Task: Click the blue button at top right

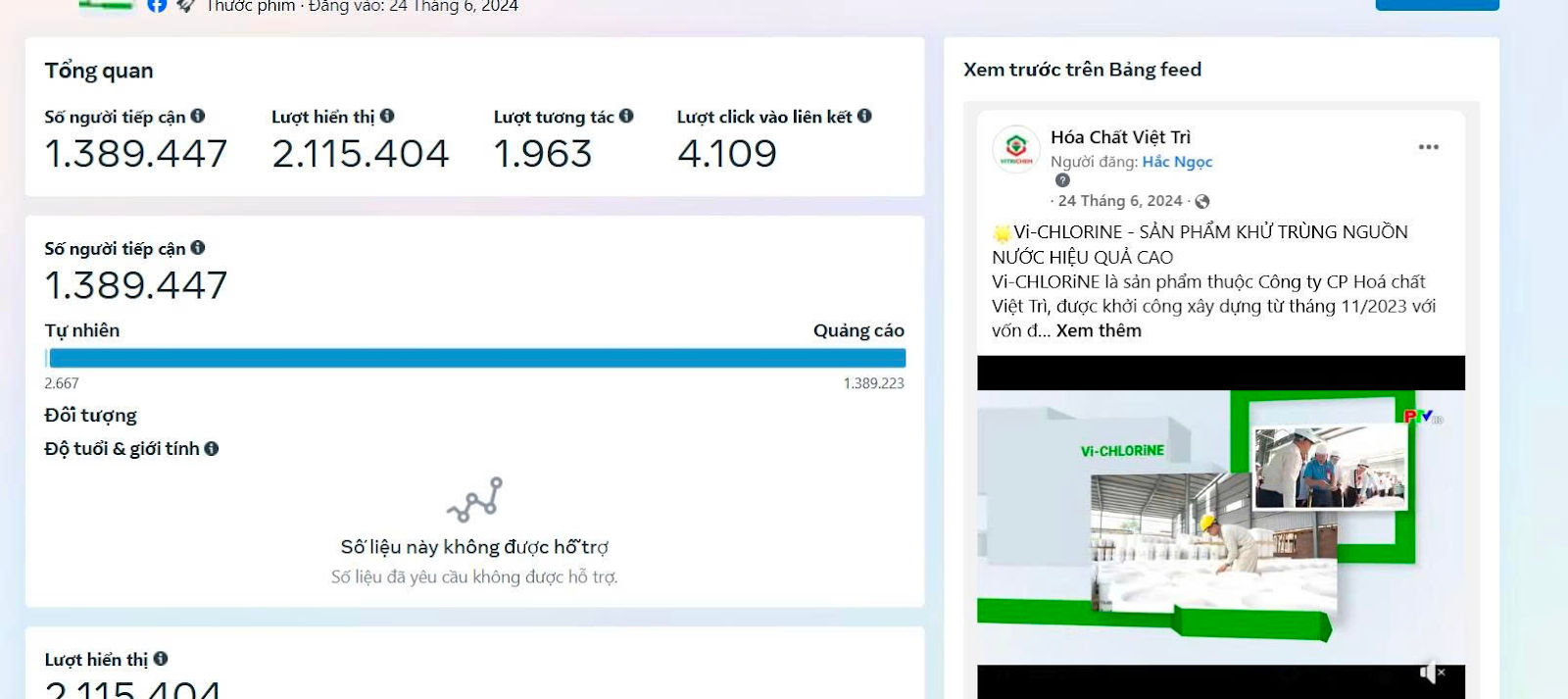Action: pyautogui.click(x=1437, y=4)
